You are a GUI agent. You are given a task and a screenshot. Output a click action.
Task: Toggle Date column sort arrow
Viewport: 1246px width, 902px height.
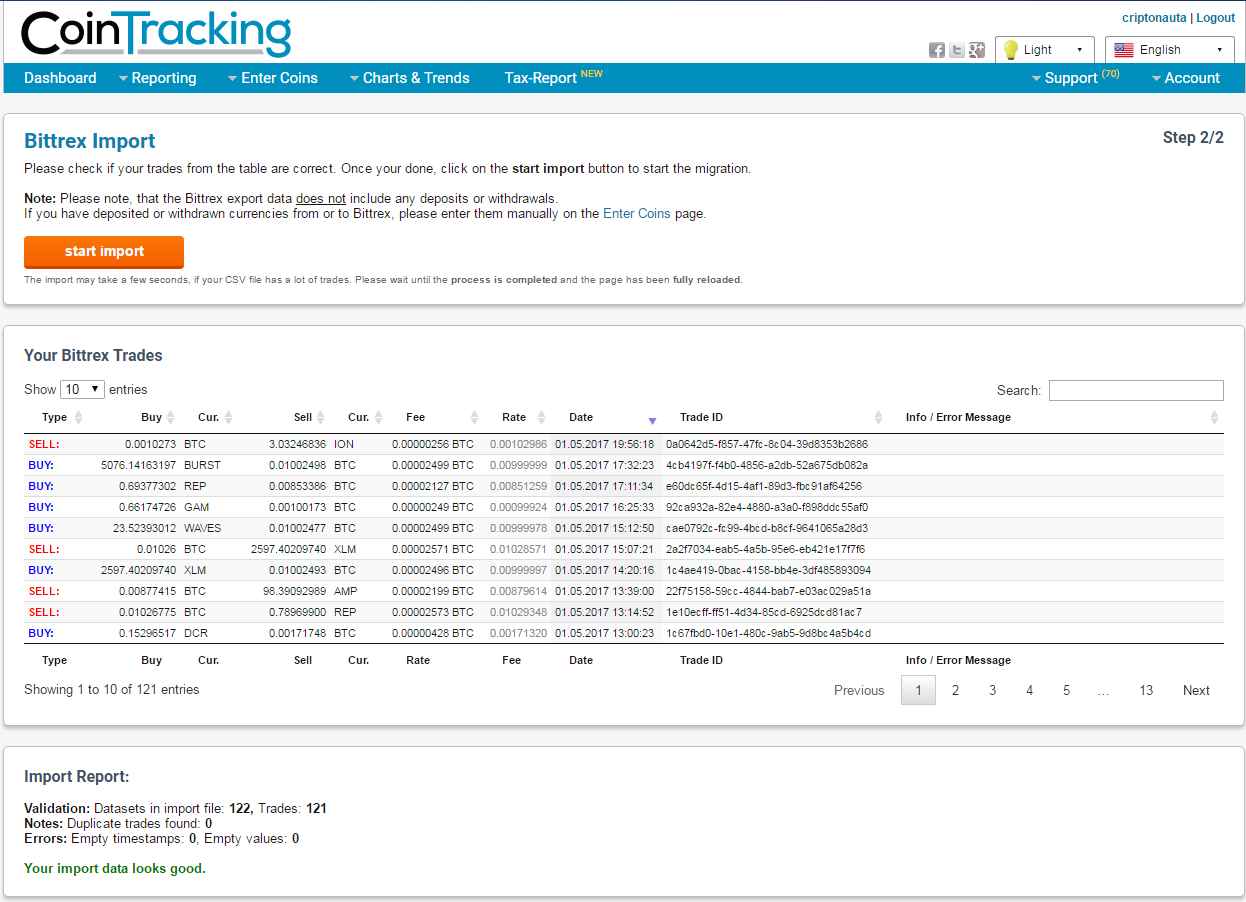[652, 420]
